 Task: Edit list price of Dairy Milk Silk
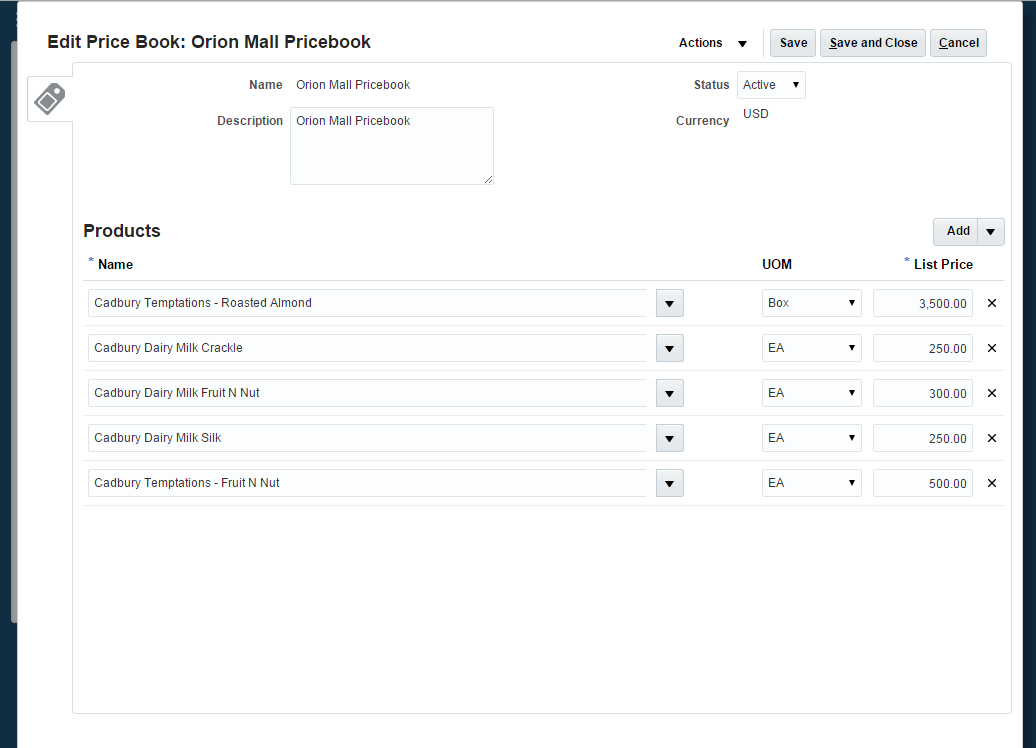click(922, 438)
